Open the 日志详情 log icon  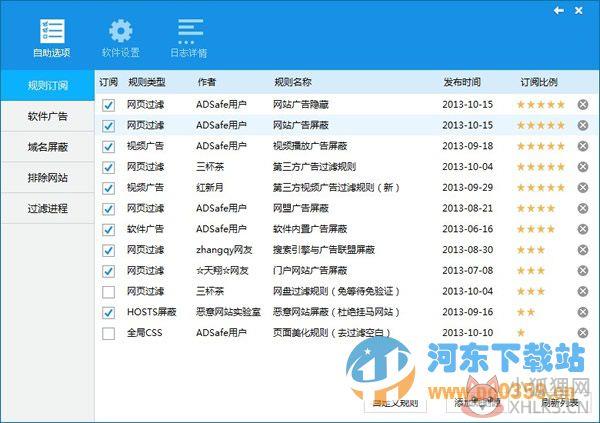coord(190,31)
